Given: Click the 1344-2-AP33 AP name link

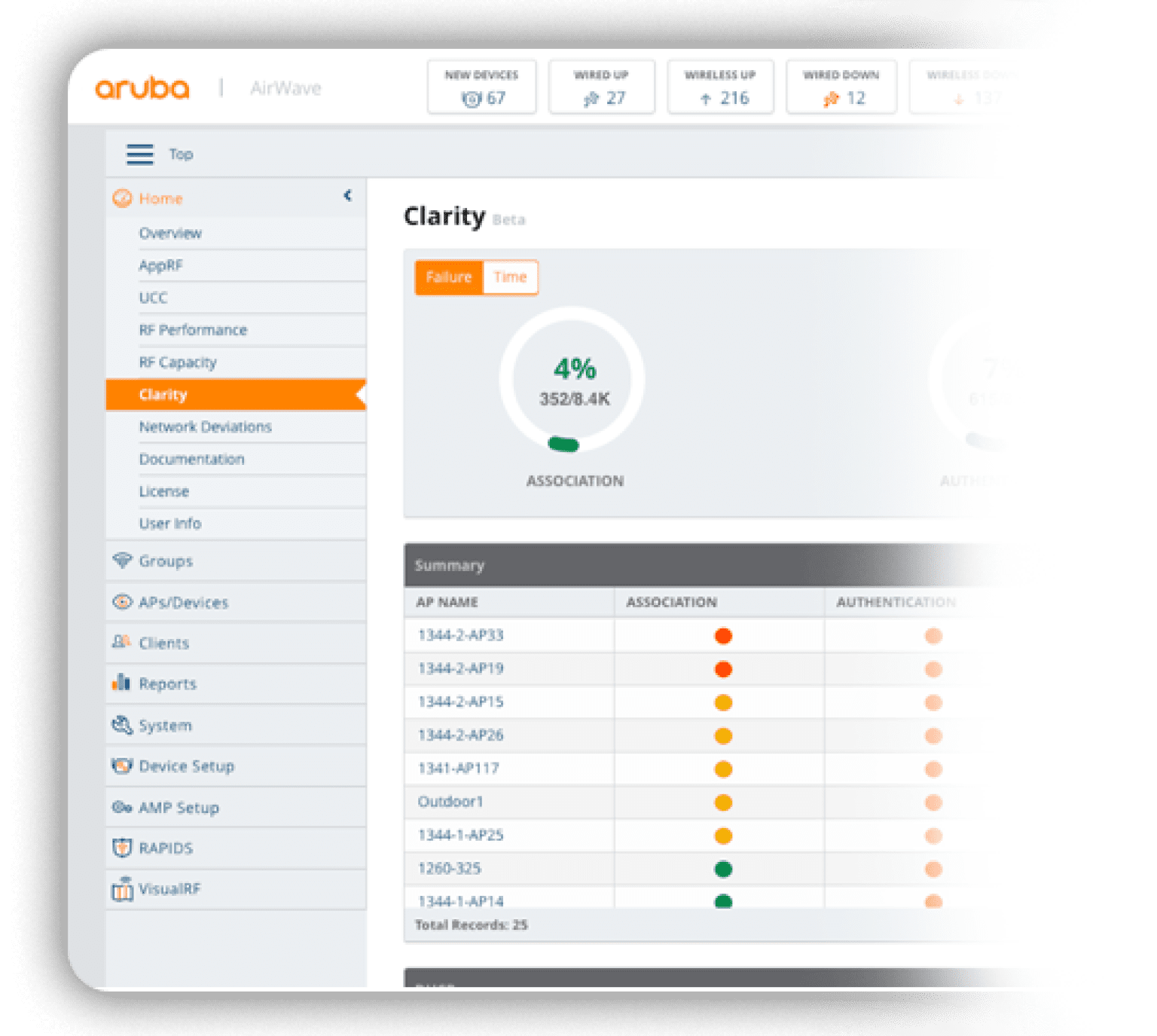Looking at the screenshot, I should click(x=460, y=635).
